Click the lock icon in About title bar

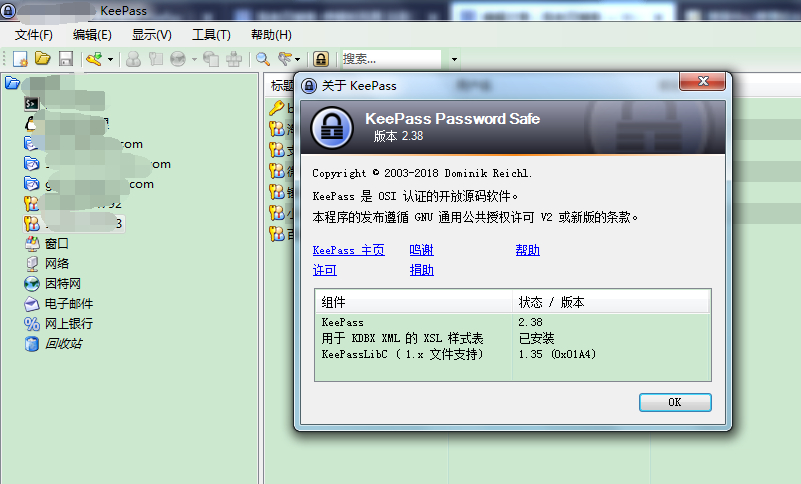(x=309, y=85)
